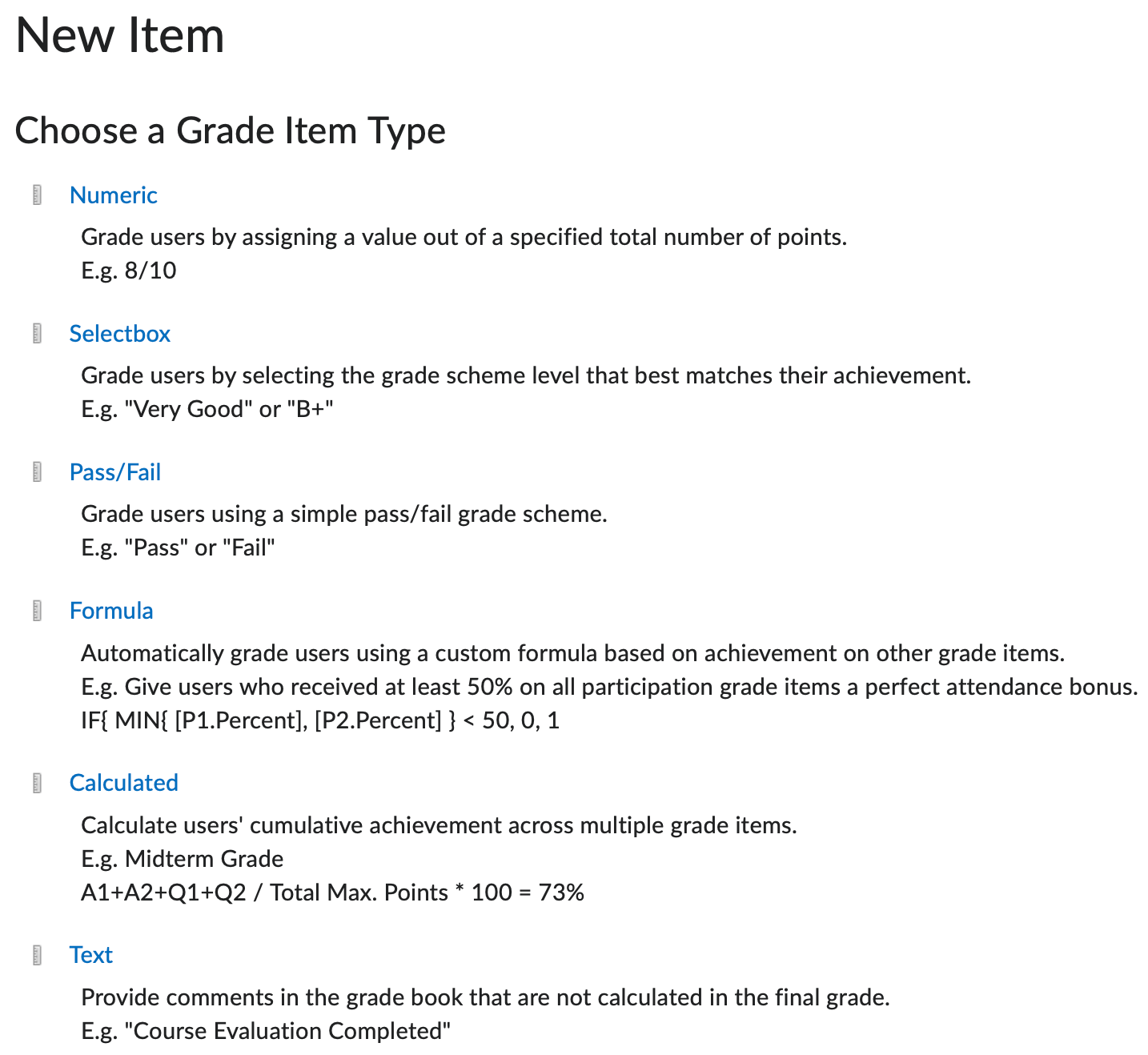The image size is (1148, 1055).
Task: Select the bottommost grade type icon
Action: [38, 954]
